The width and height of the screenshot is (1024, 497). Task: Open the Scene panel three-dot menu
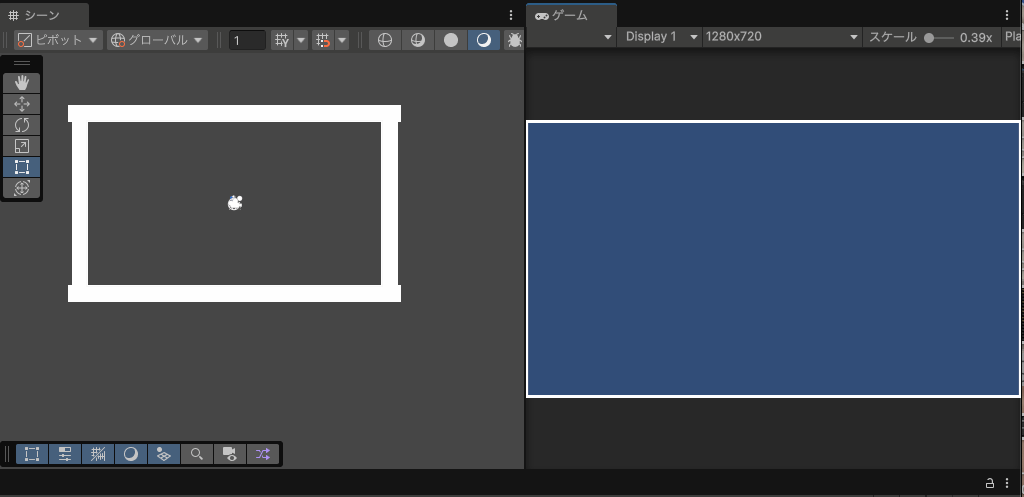point(511,15)
